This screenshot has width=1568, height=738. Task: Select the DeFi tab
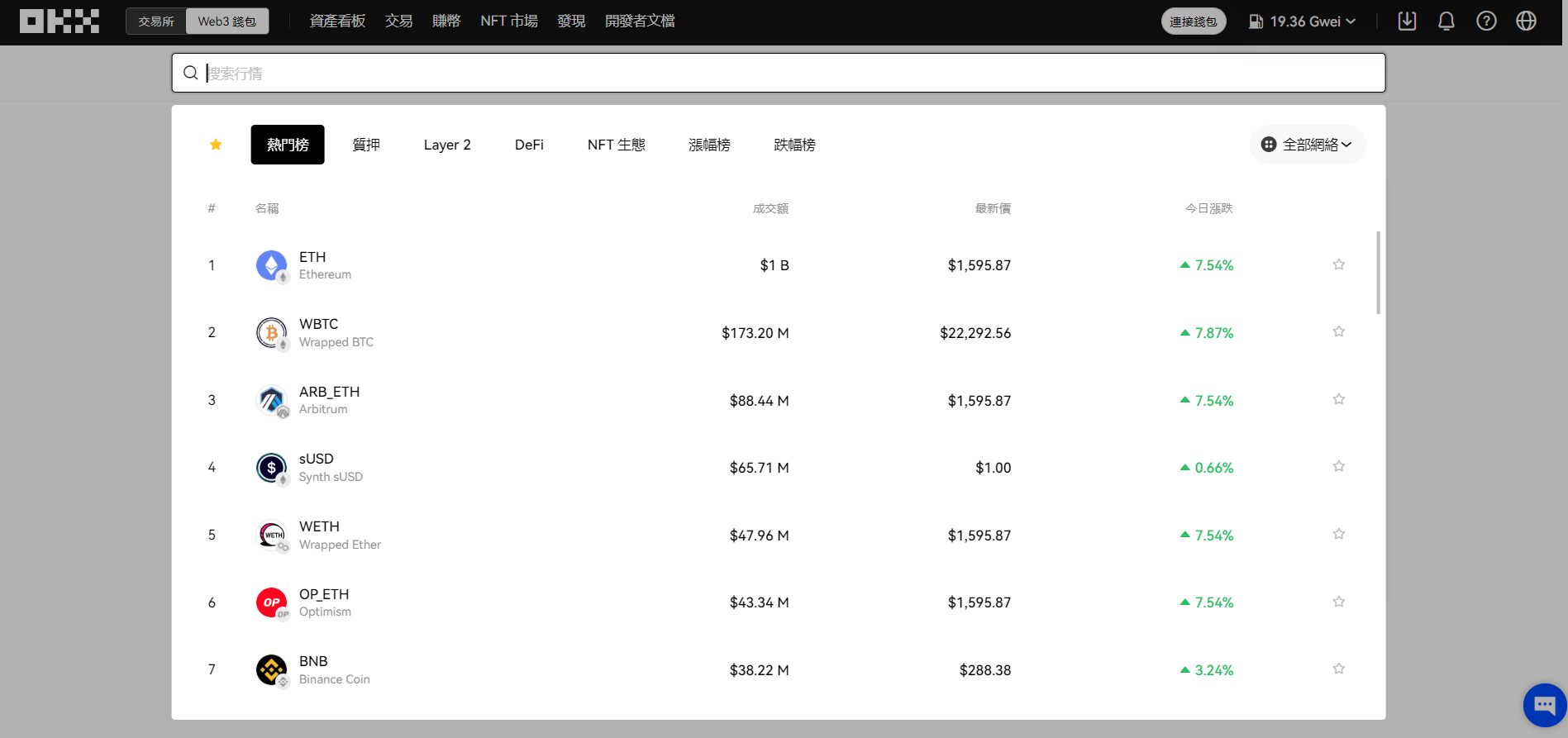click(529, 145)
